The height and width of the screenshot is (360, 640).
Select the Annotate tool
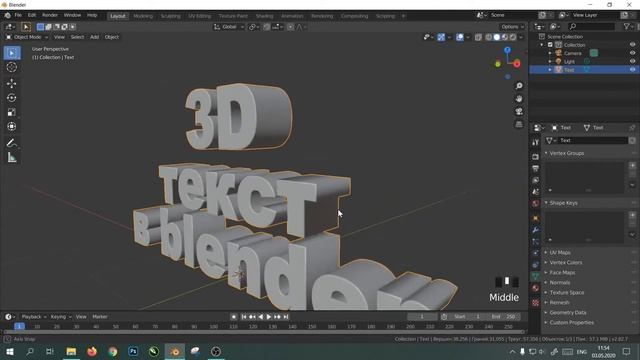pyautogui.click(x=12, y=143)
